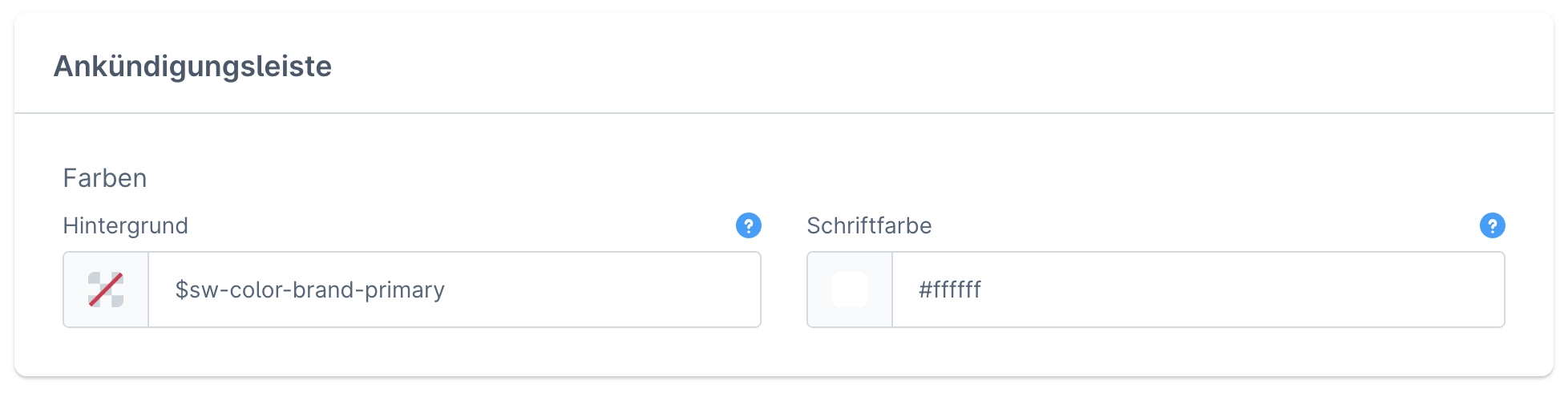The height and width of the screenshot is (393, 1568).
Task: Click the Ankündigungsleiste card header area
Action: coord(882,64)
